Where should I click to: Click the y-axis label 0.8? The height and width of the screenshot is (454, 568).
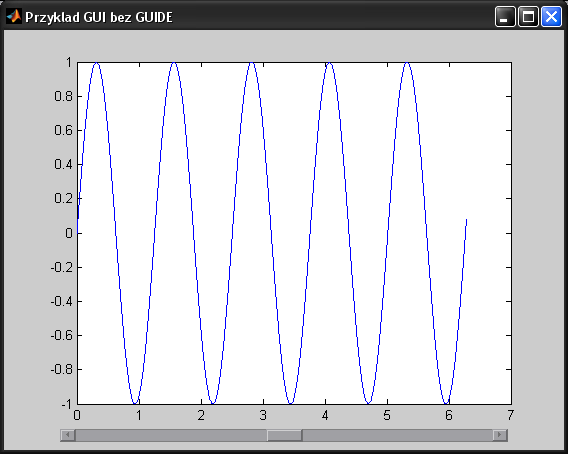[63, 96]
